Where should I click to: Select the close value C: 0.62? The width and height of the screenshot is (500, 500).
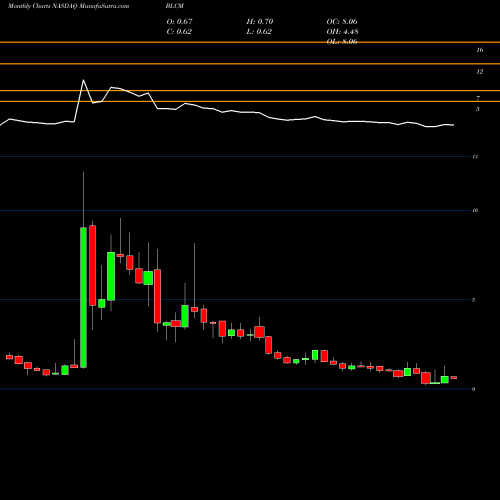click(x=179, y=31)
